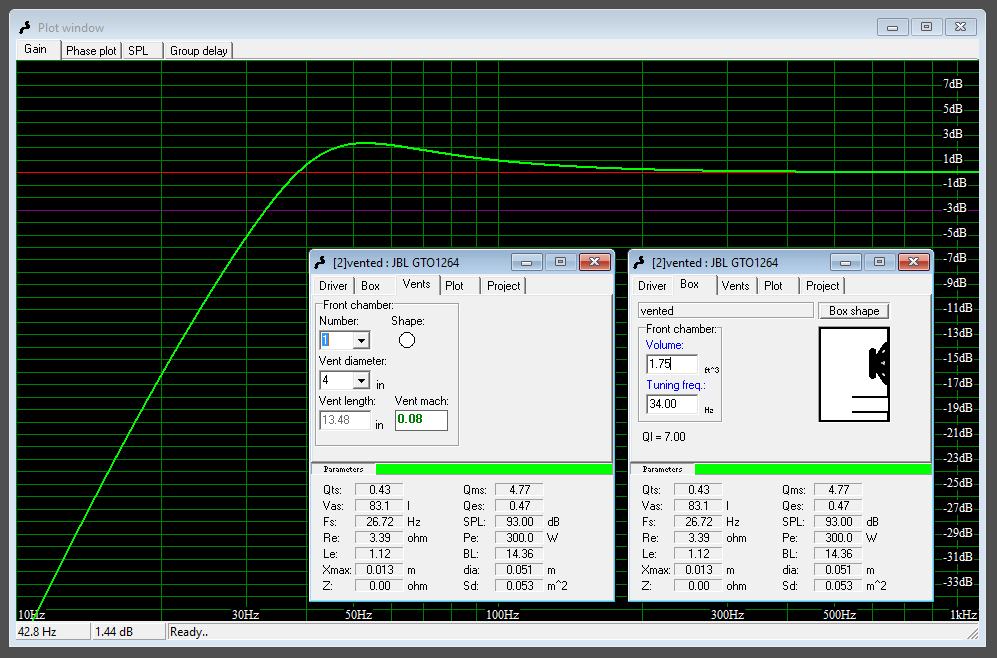
Task: Open the Phase plot tab
Action: click(91, 51)
